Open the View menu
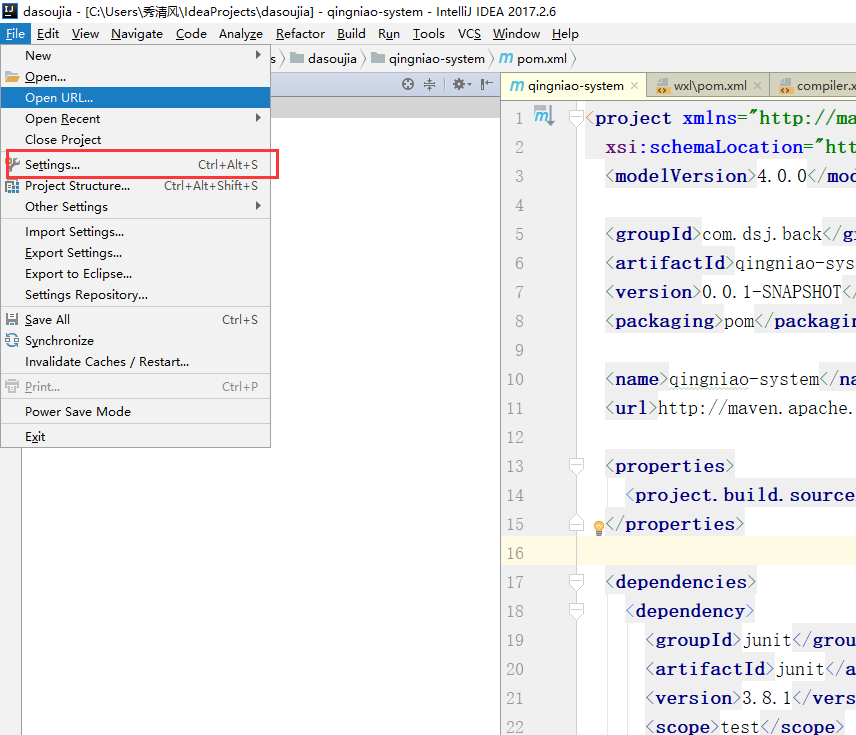 85,34
